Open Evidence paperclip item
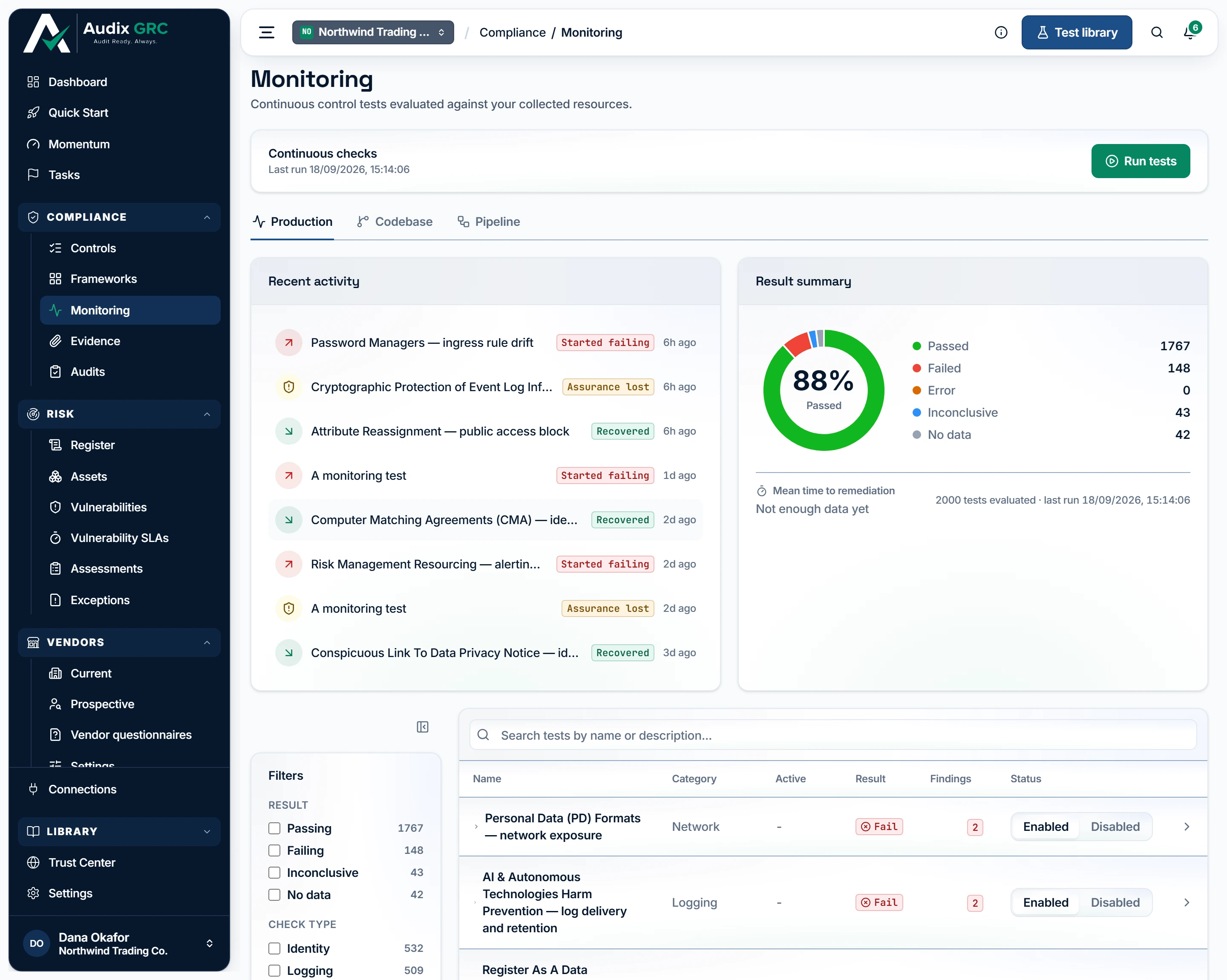Viewport: 1227px width, 980px height. coord(130,341)
